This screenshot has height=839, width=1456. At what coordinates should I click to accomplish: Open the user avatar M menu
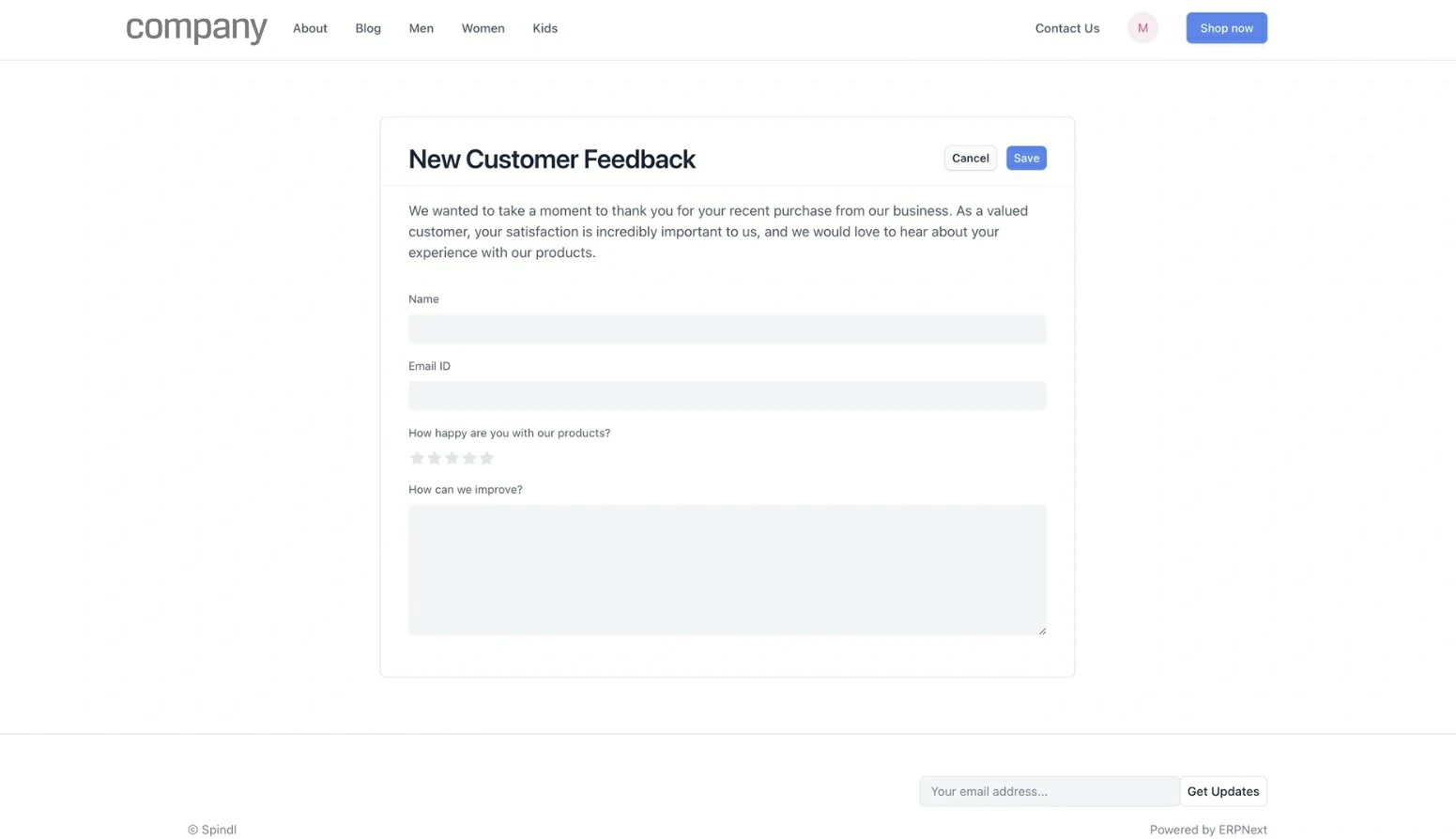coord(1142,28)
